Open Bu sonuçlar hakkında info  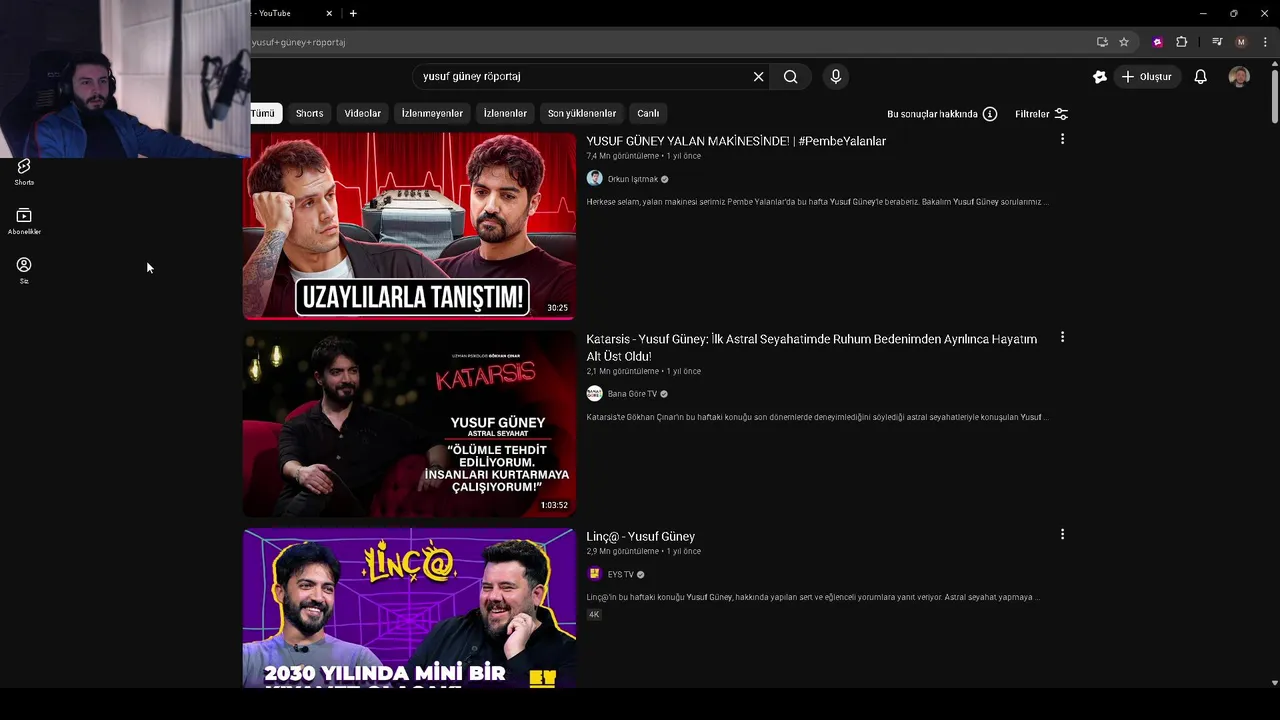pos(942,114)
